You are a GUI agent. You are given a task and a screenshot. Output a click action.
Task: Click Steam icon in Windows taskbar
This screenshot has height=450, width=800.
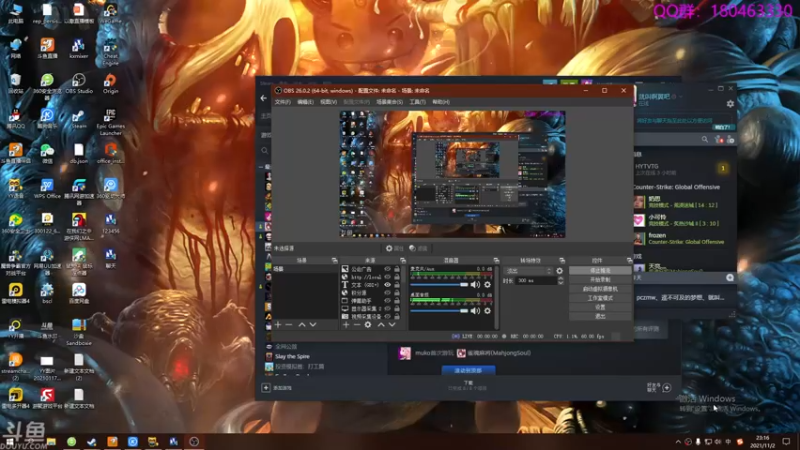92,442
